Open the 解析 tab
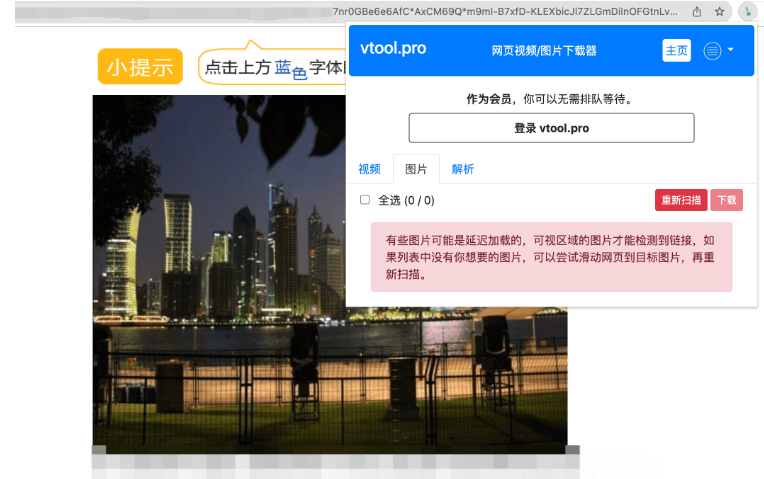This screenshot has width=764, height=479. (x=463, y=169)
